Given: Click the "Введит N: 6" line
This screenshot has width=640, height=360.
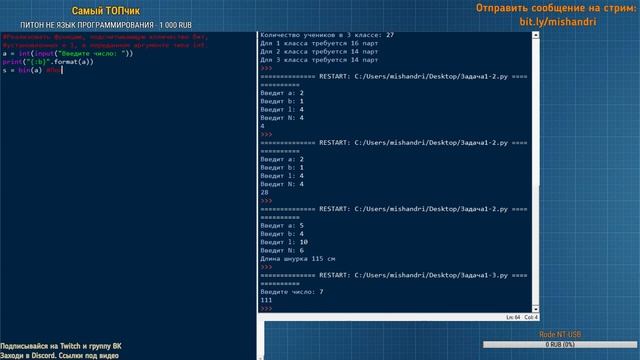Looking at the screenshot, I should pyautogui.click(x=282, y=250).
